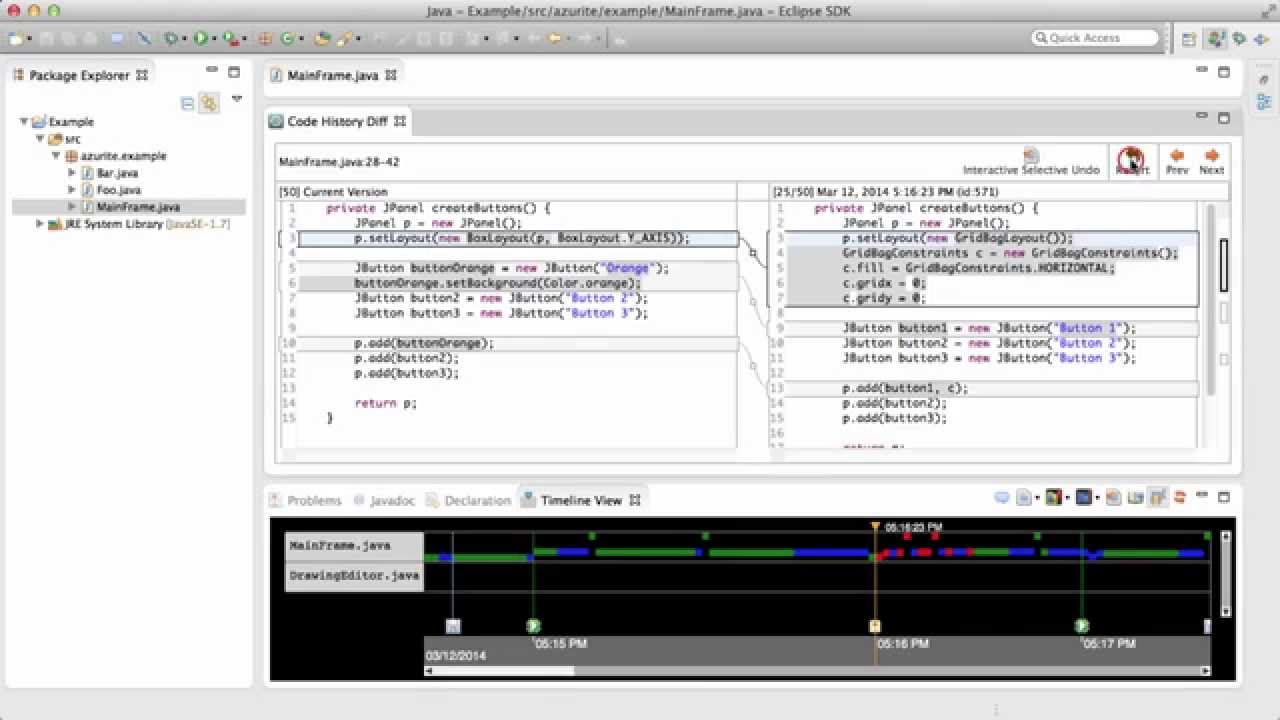This screenshot has width=1280, height=720.
Task: Click the green Run toolbar icon
Action: click(201, 39)
